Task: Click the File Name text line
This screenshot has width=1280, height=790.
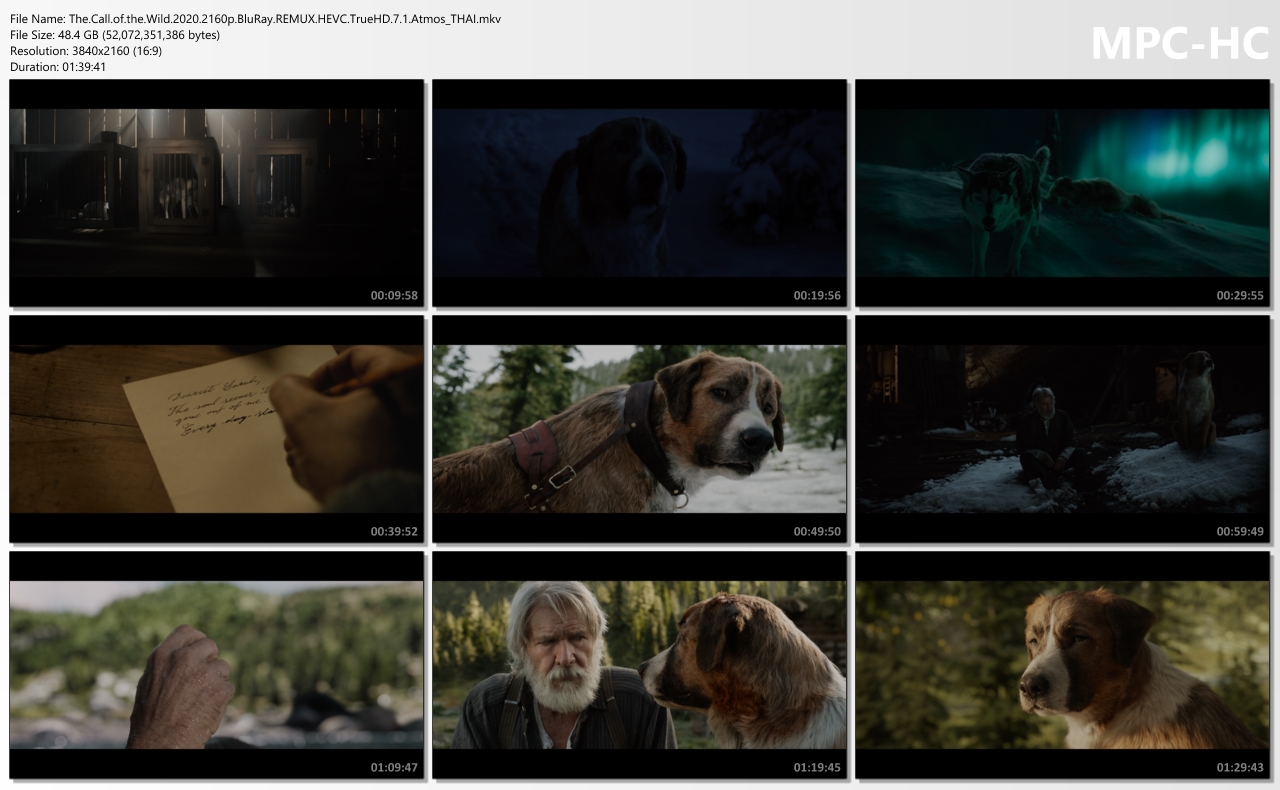Action: (256, 19)
